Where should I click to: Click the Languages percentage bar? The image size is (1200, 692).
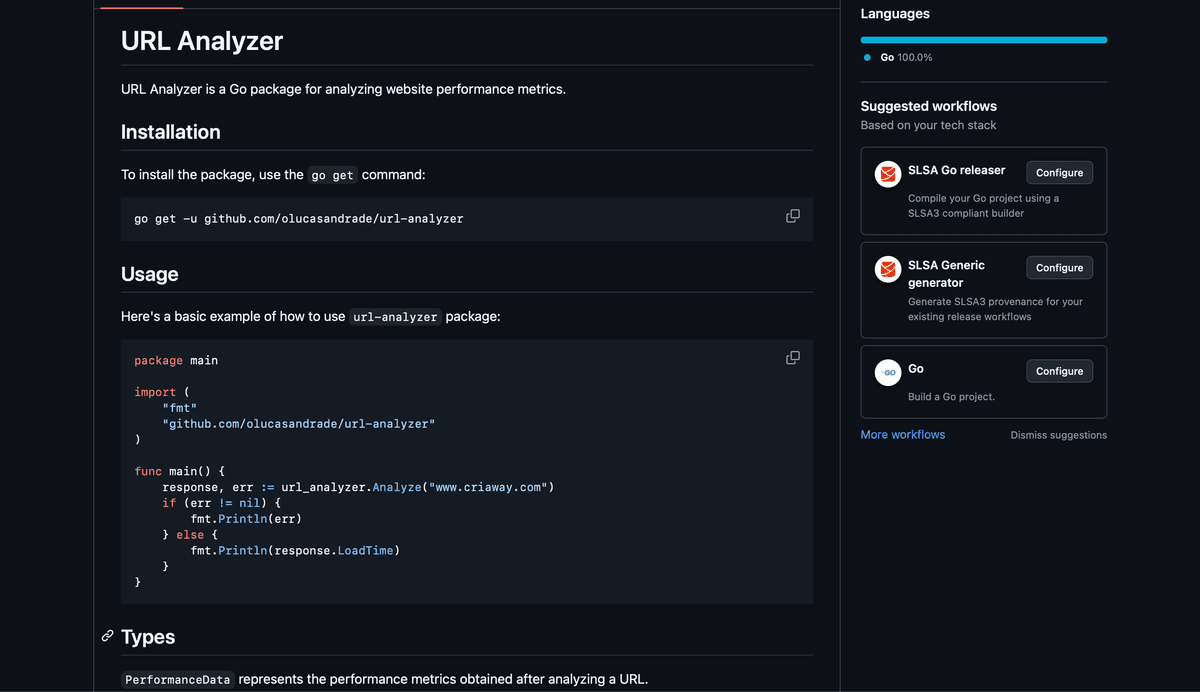[x=983, y=39]
